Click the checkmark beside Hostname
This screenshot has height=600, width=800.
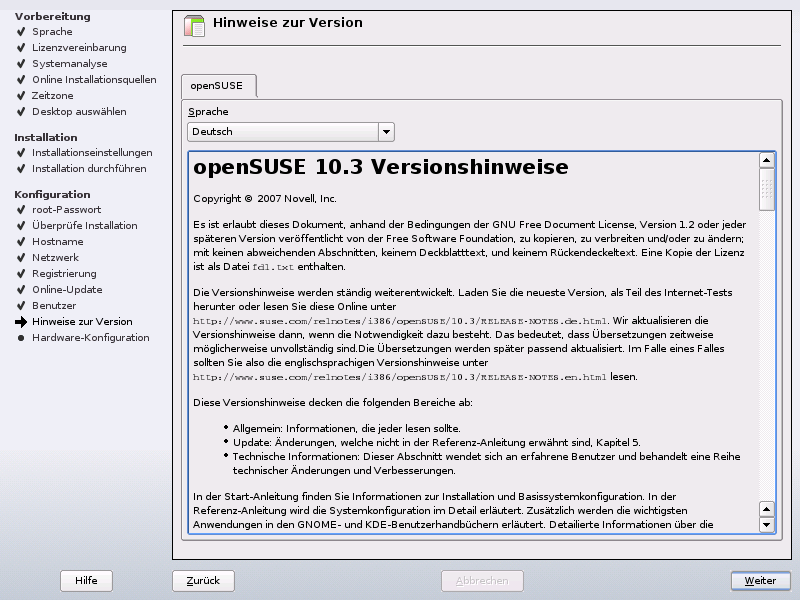click(x=21, y=242)
